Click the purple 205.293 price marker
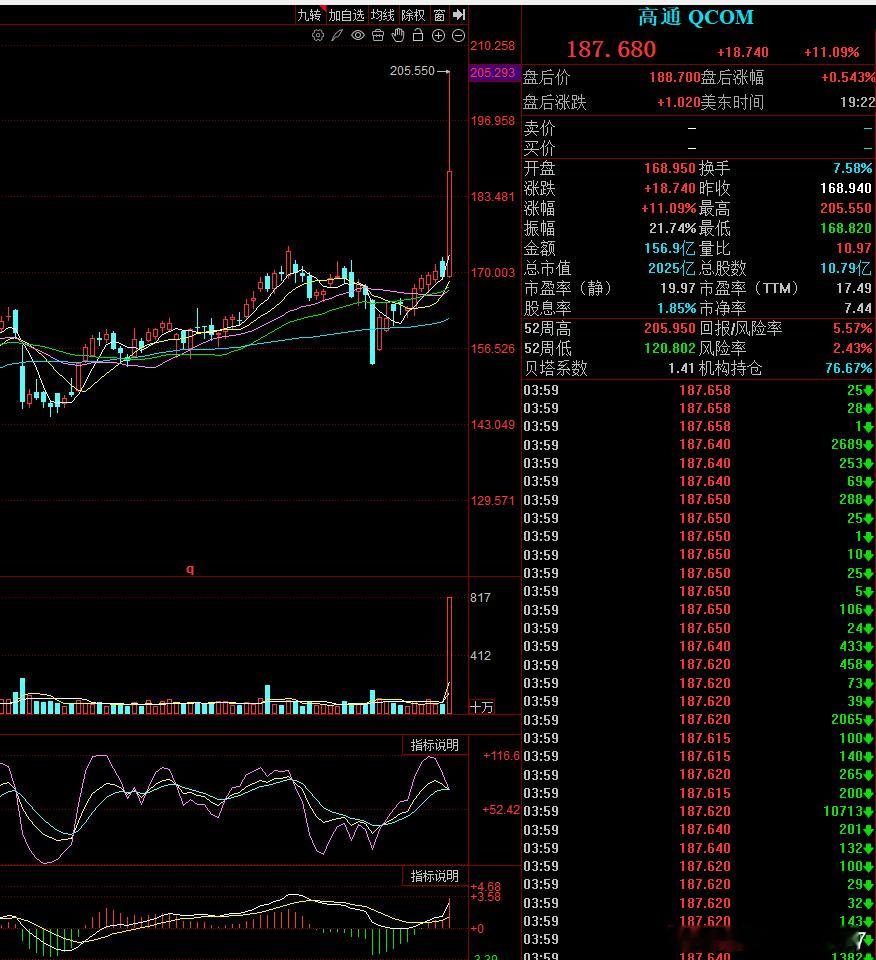The height and width of the screenshot is (960, 876). pyautogui.click(x=493, y=72)
